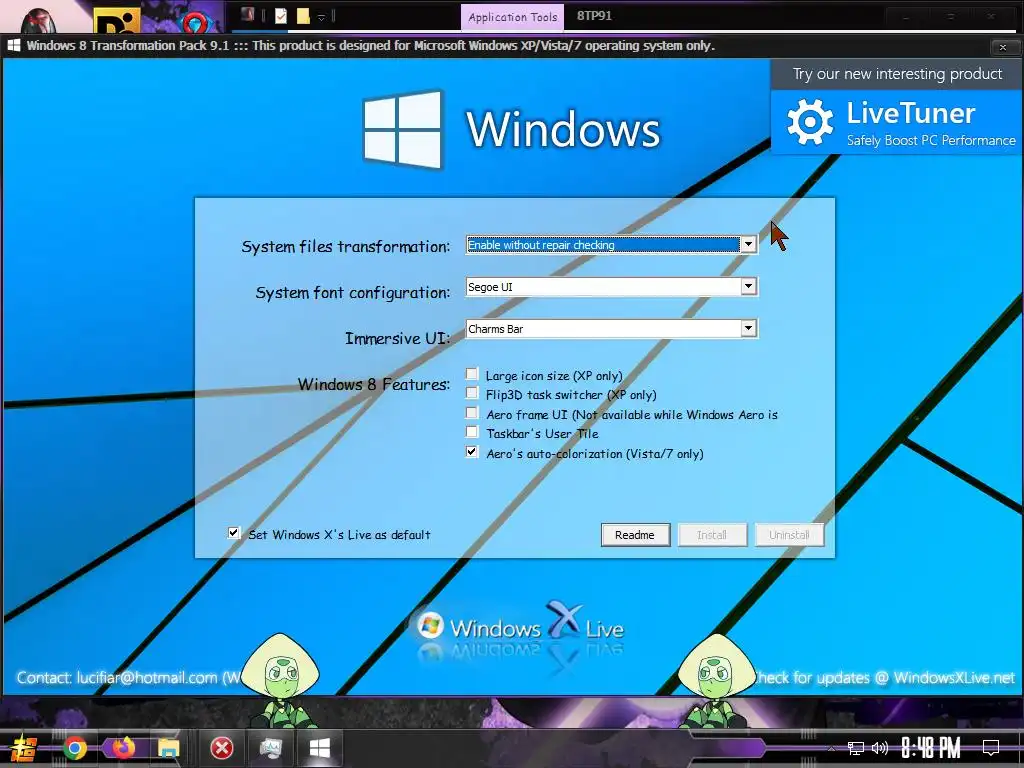1024x768 pixels.
Task: Click Try our new interesting product text
Action: (897, 74)
